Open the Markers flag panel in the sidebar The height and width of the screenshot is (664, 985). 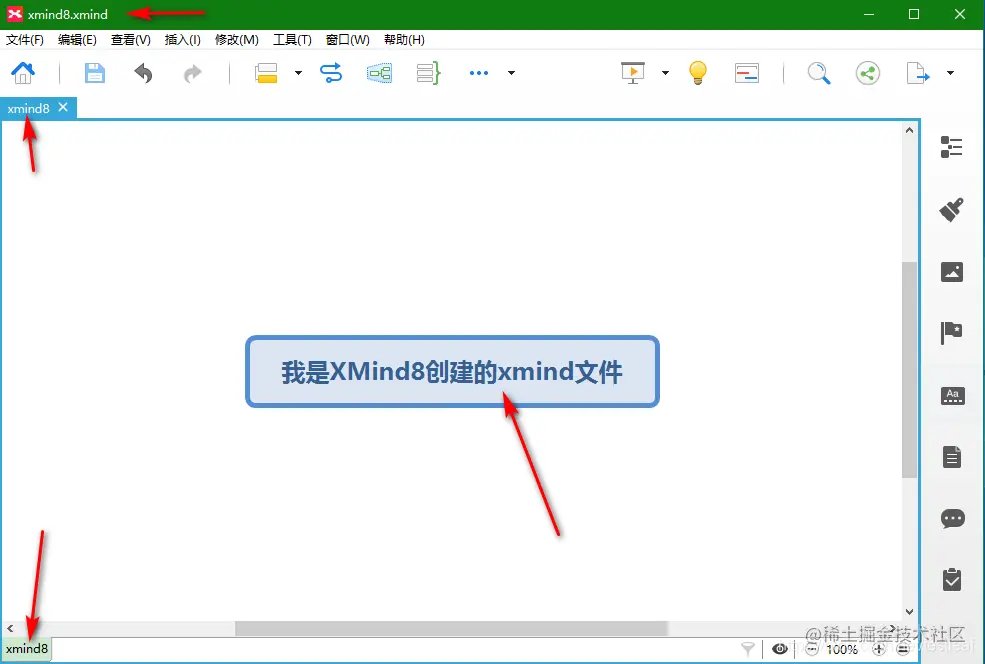point(952,332)
